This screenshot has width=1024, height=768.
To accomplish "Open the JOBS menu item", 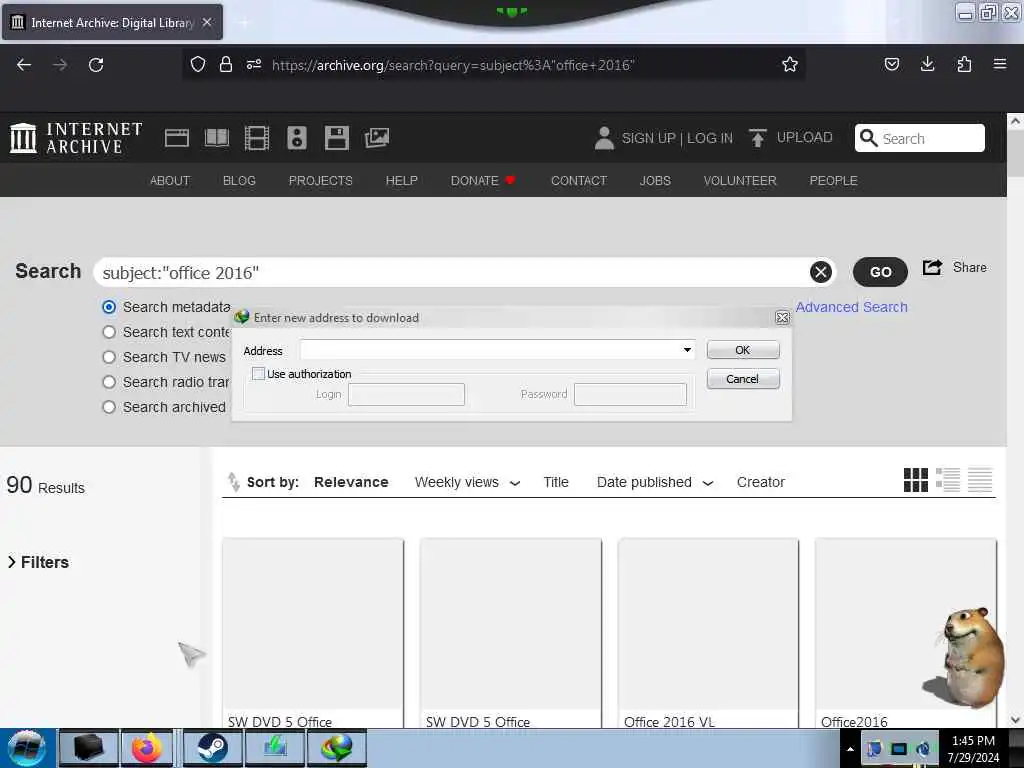I will tap(655, 180).
